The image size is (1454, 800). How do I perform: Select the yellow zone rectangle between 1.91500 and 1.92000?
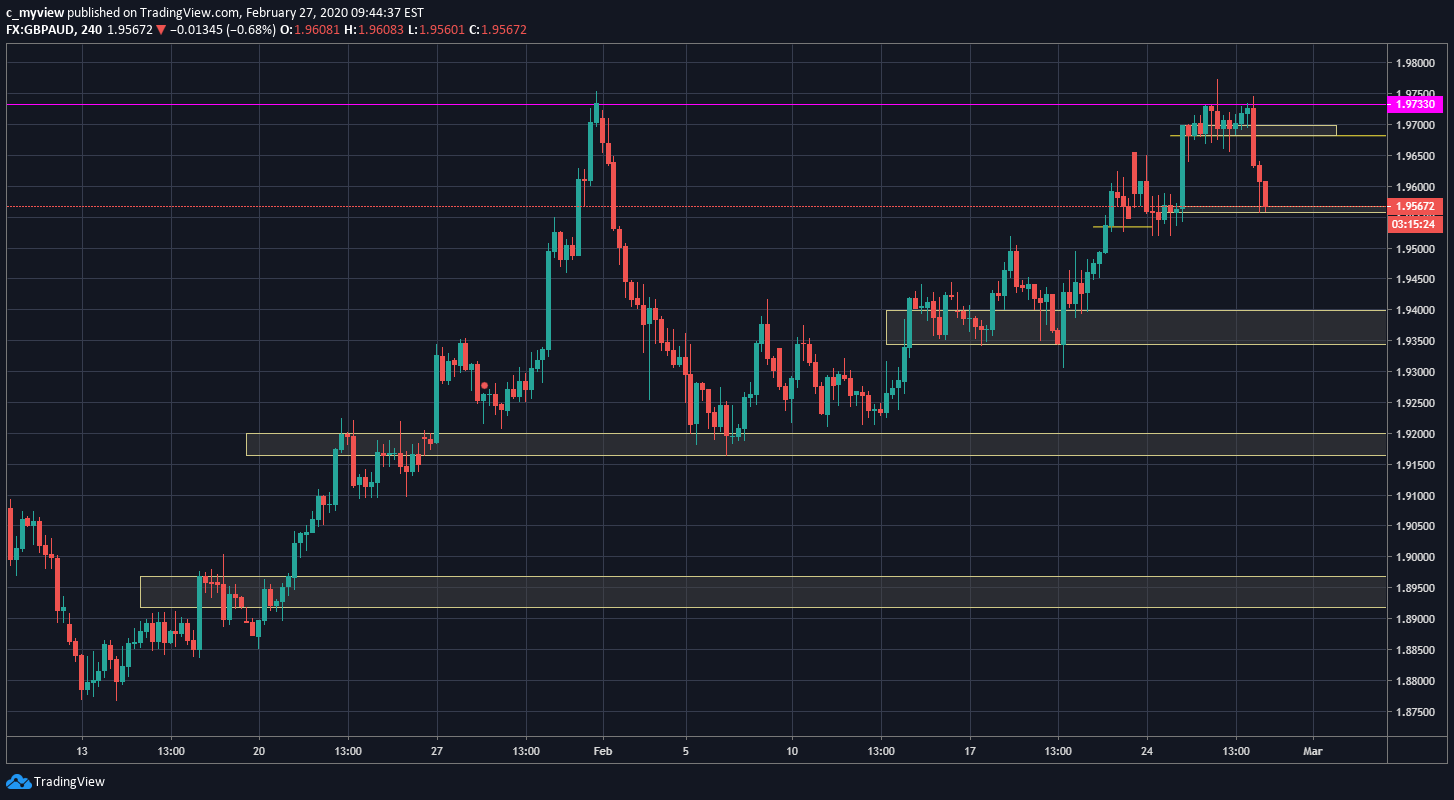[816, 444]
